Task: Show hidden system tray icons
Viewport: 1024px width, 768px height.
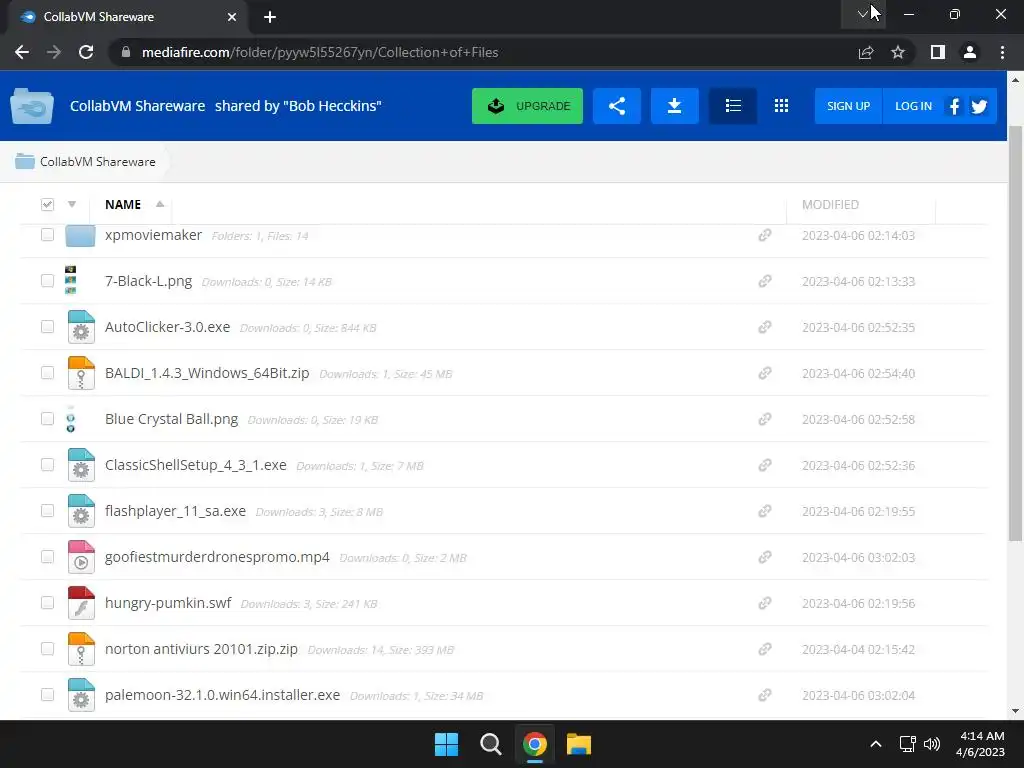Action: click(x=876, y=744)
